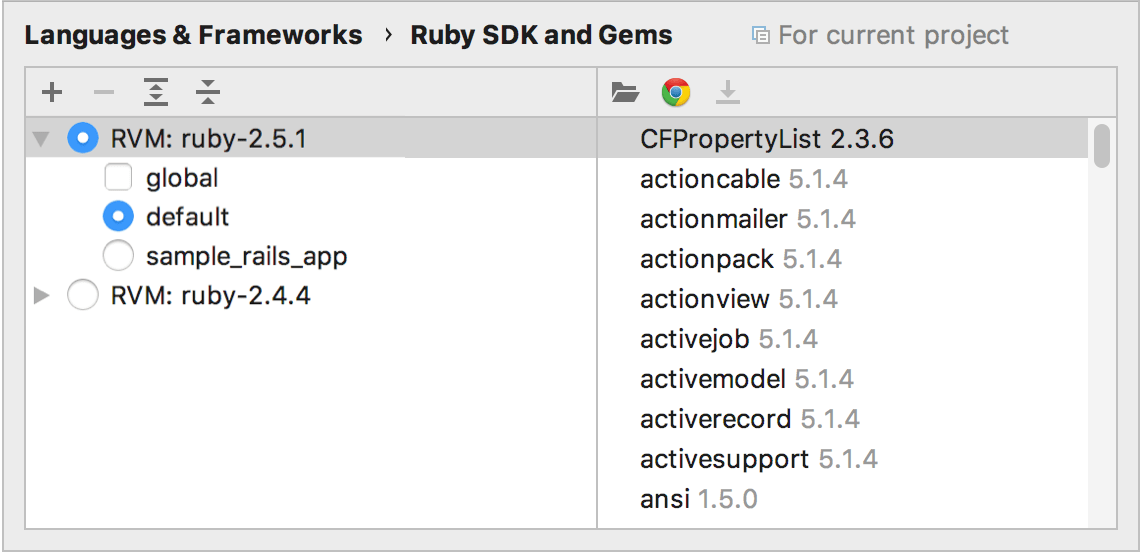Image resolution: width=1140 pixels, height=552 pixels.
Task: Click the minus icon to remove SDK
Action: (104, 94)
